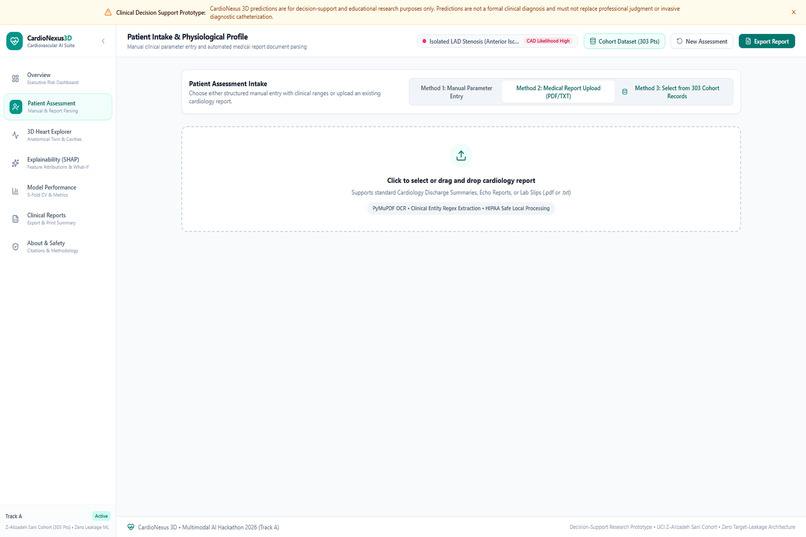Start a New Assessment
This screenshot has width=806, height=537.
[702, 41]
